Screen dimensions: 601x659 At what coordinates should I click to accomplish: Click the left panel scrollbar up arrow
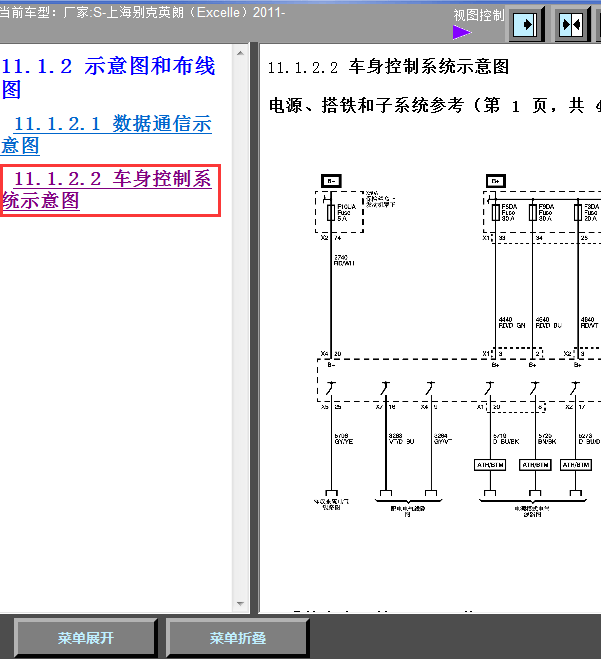click(240, 53)
